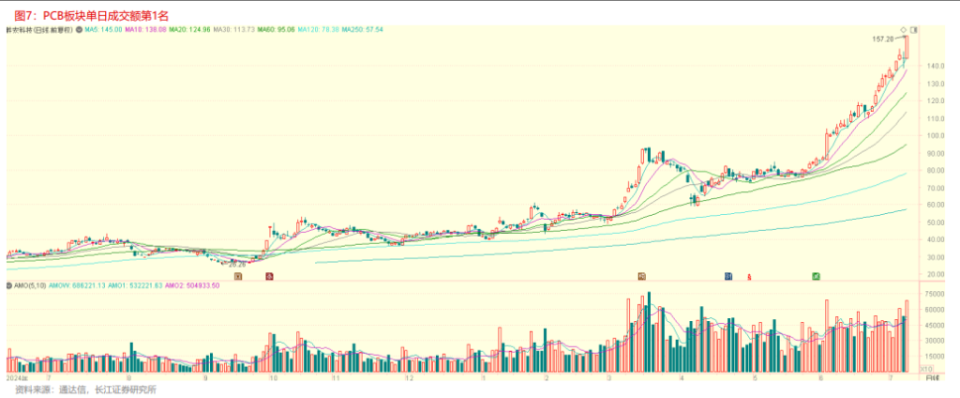Click the blue event marker near late April
Viewport: 960px width, 398px height.
tap(729, 277)
